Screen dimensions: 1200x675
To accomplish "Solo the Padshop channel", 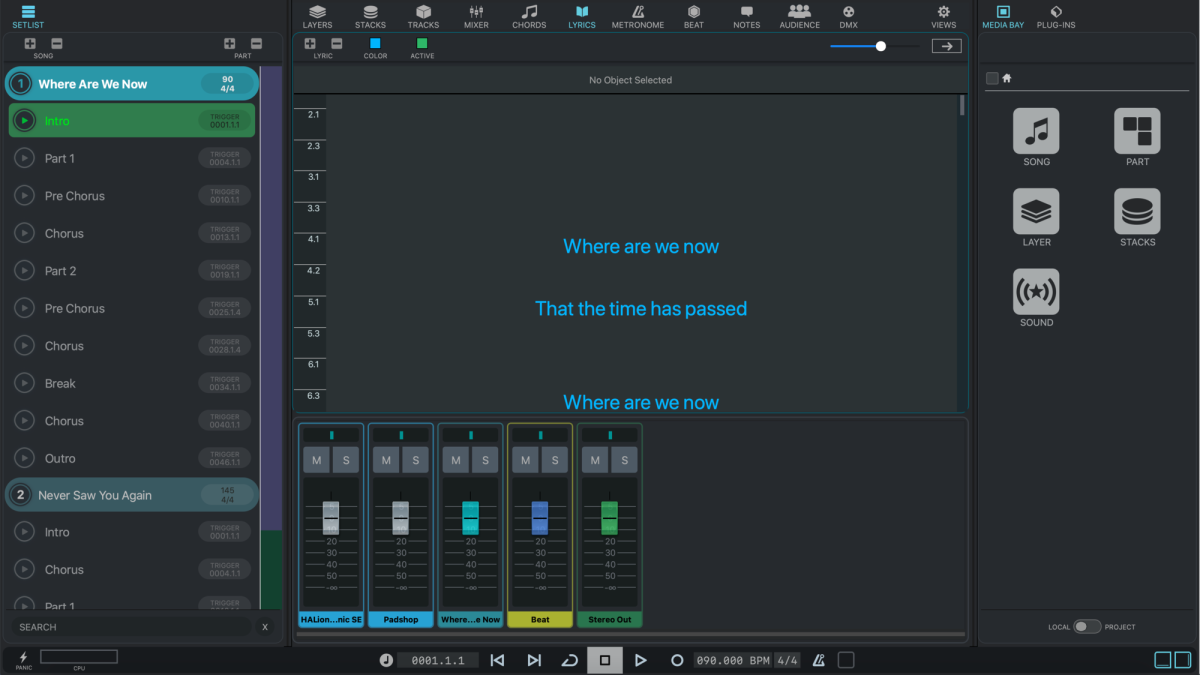I will [415, 460].
